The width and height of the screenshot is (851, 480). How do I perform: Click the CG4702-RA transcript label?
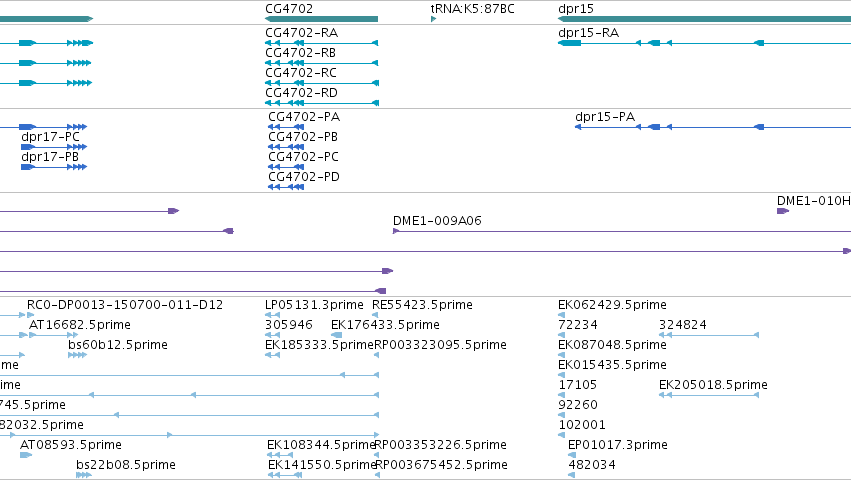(x=302, y=33)
